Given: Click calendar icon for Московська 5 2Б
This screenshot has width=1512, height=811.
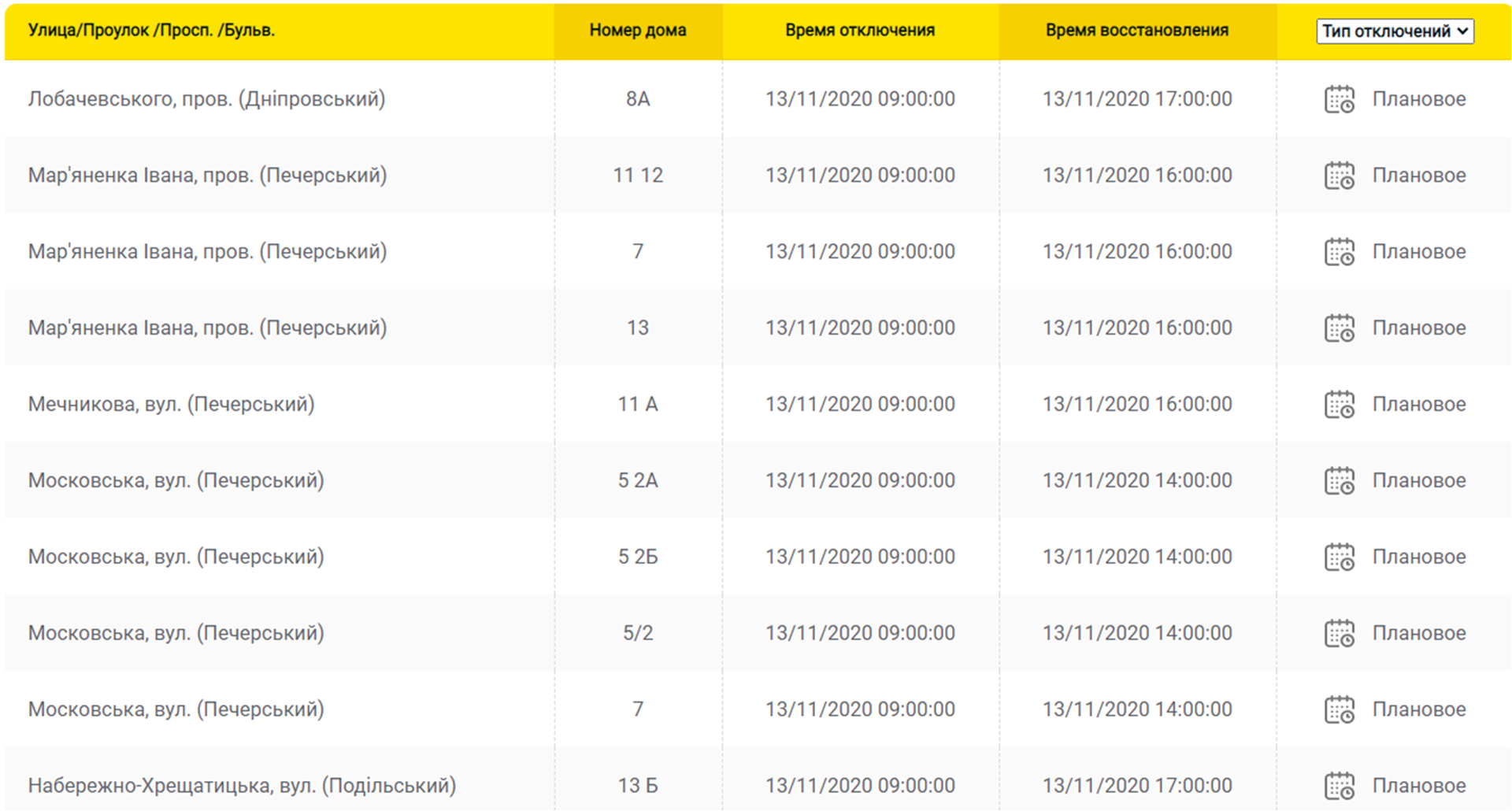Looking at the screenshot, I should coord(1339,557).
